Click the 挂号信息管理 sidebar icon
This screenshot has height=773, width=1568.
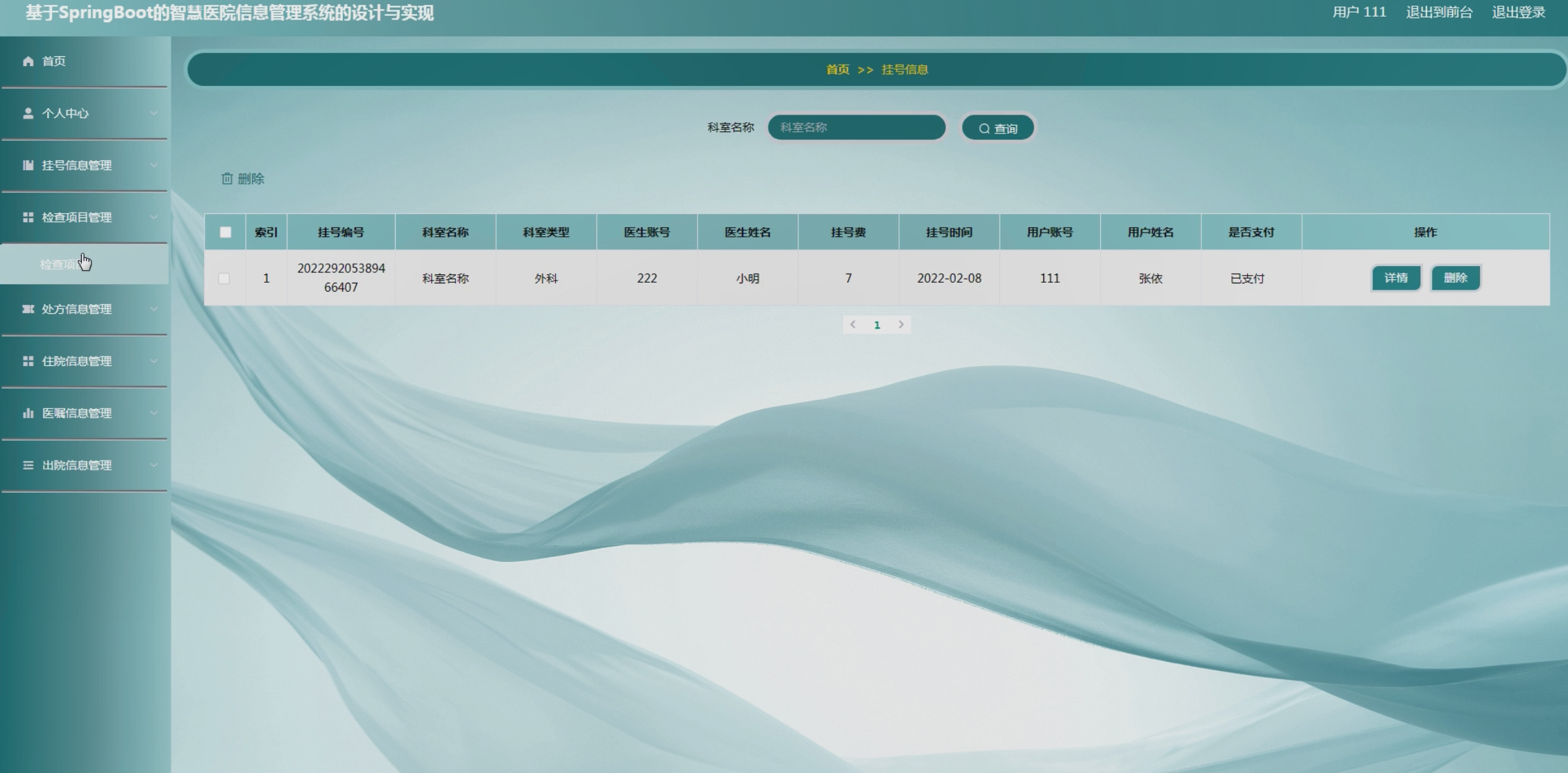tap(28, 165)
